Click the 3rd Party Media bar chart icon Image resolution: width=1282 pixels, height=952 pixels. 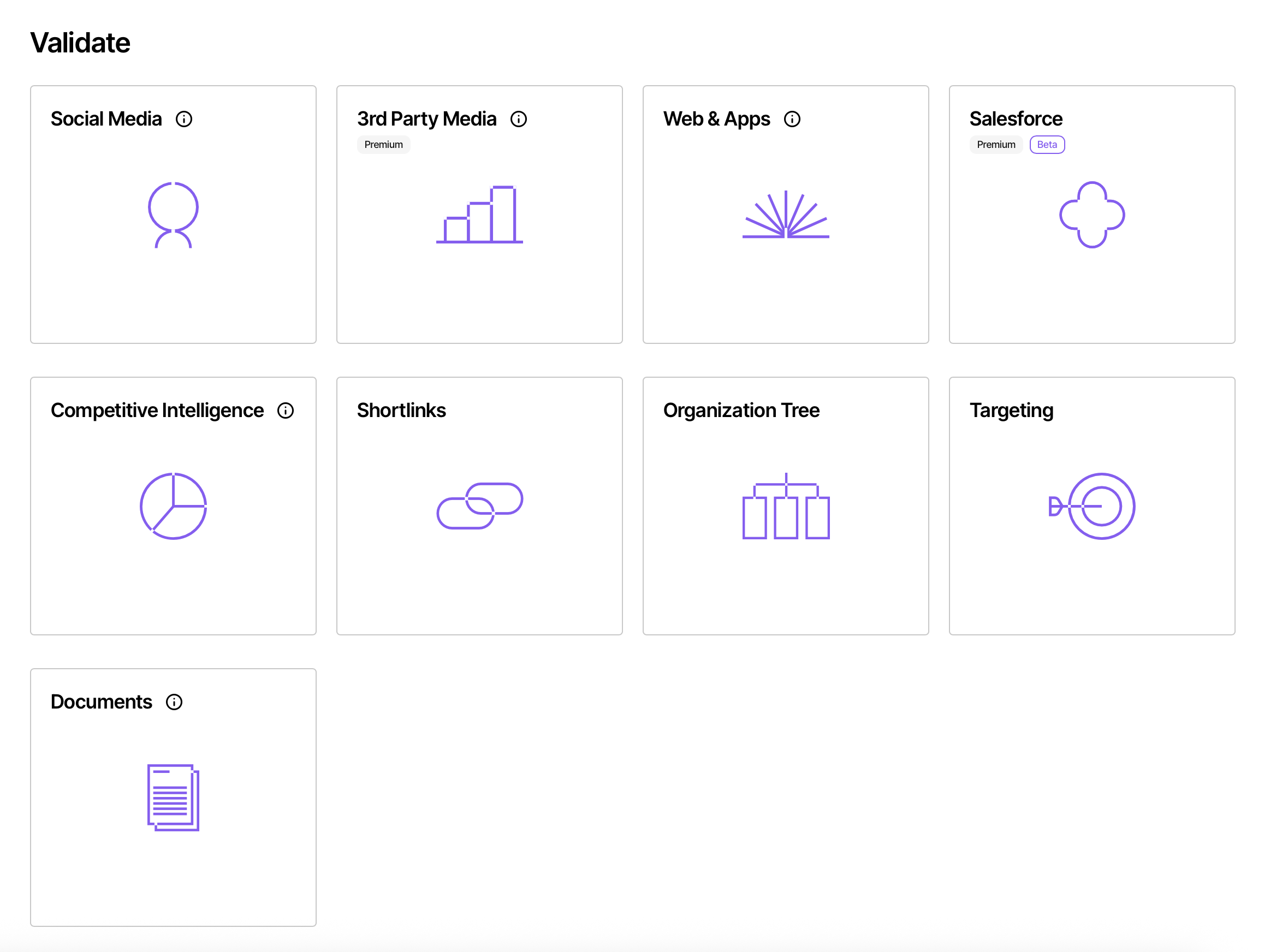pos(479,215)
